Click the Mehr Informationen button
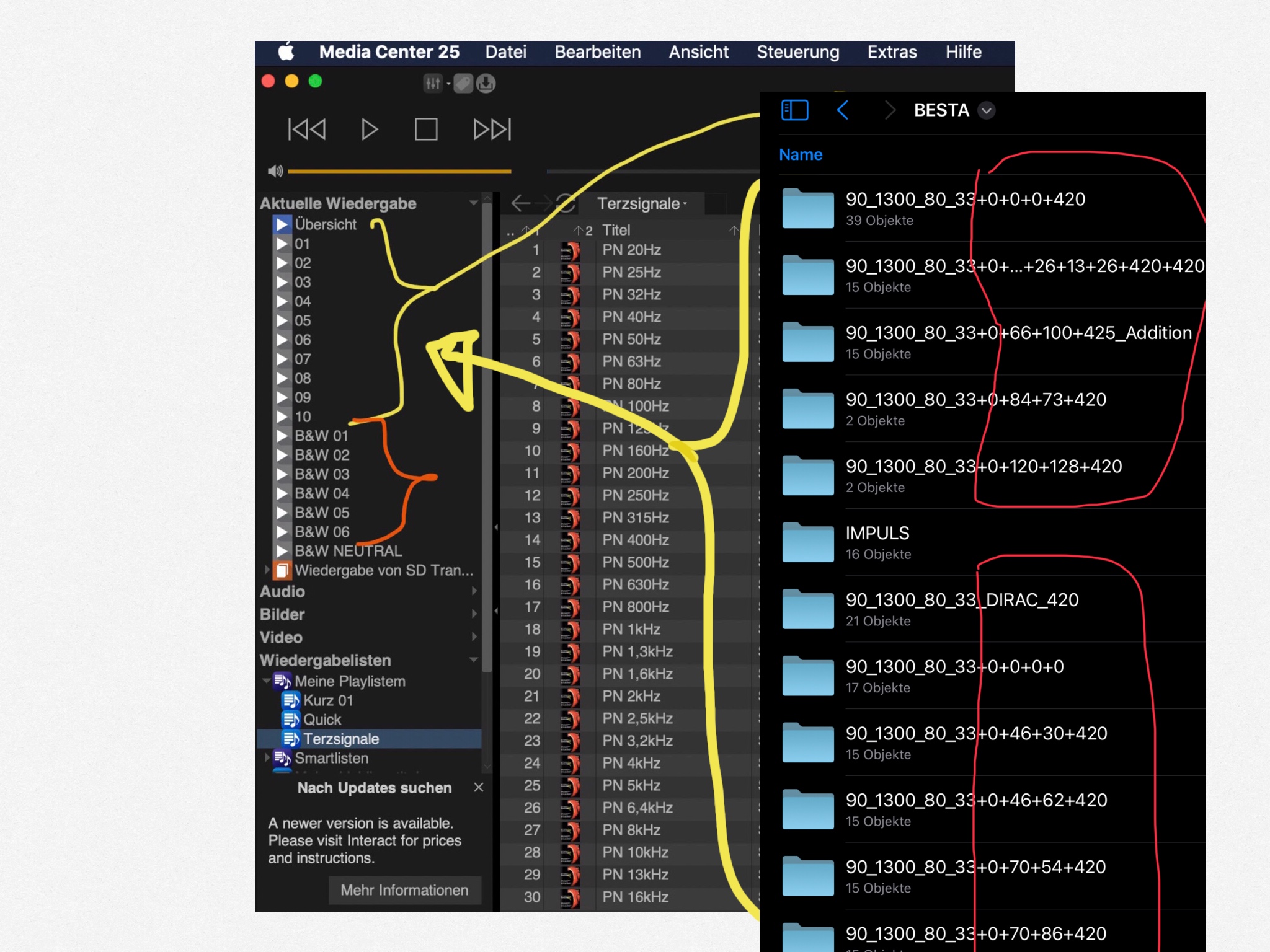1270x952 pixels. (x=404, y=890)
